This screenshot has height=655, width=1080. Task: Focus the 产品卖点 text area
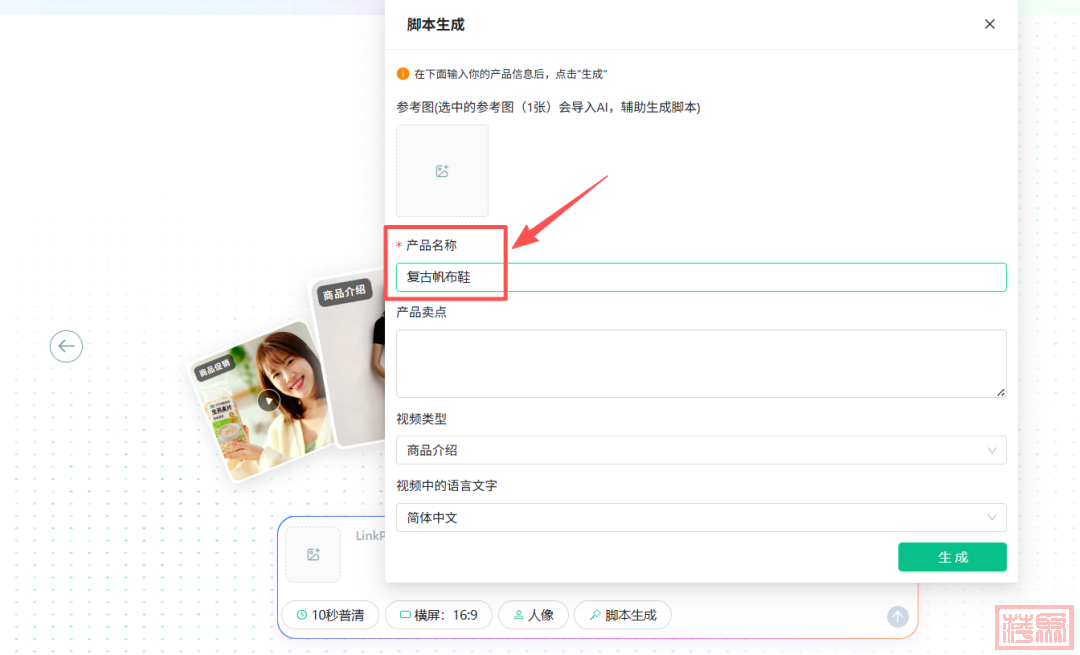(700, 363)
